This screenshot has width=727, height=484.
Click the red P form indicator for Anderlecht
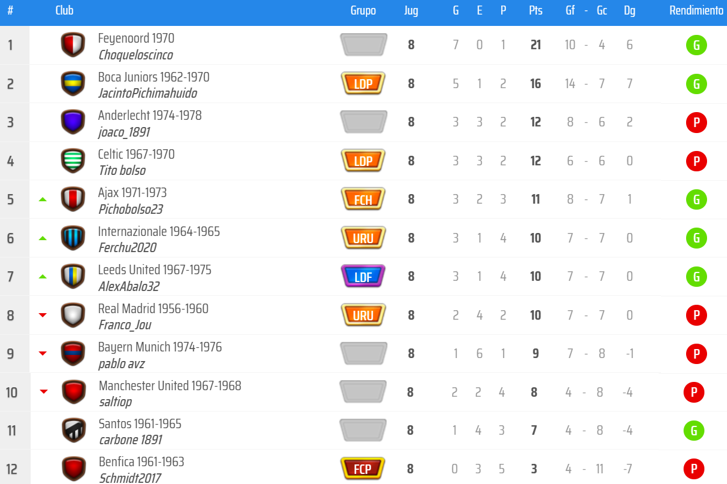pyautogui.click(x=696, y=122)
